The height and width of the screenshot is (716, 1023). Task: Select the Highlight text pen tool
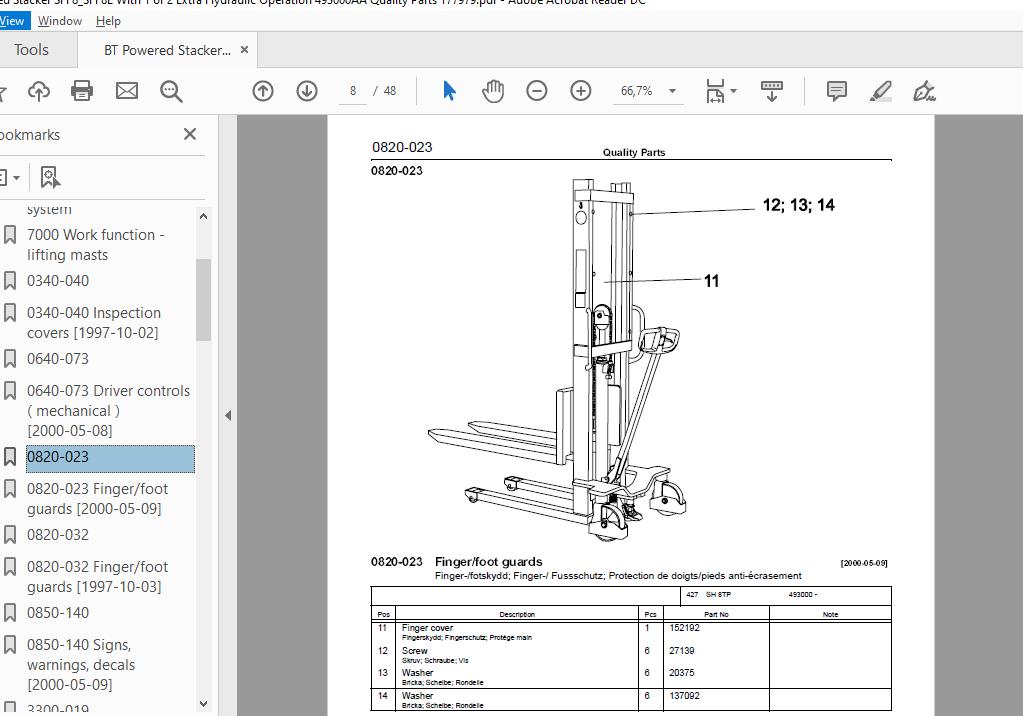(x=880, y=91)
